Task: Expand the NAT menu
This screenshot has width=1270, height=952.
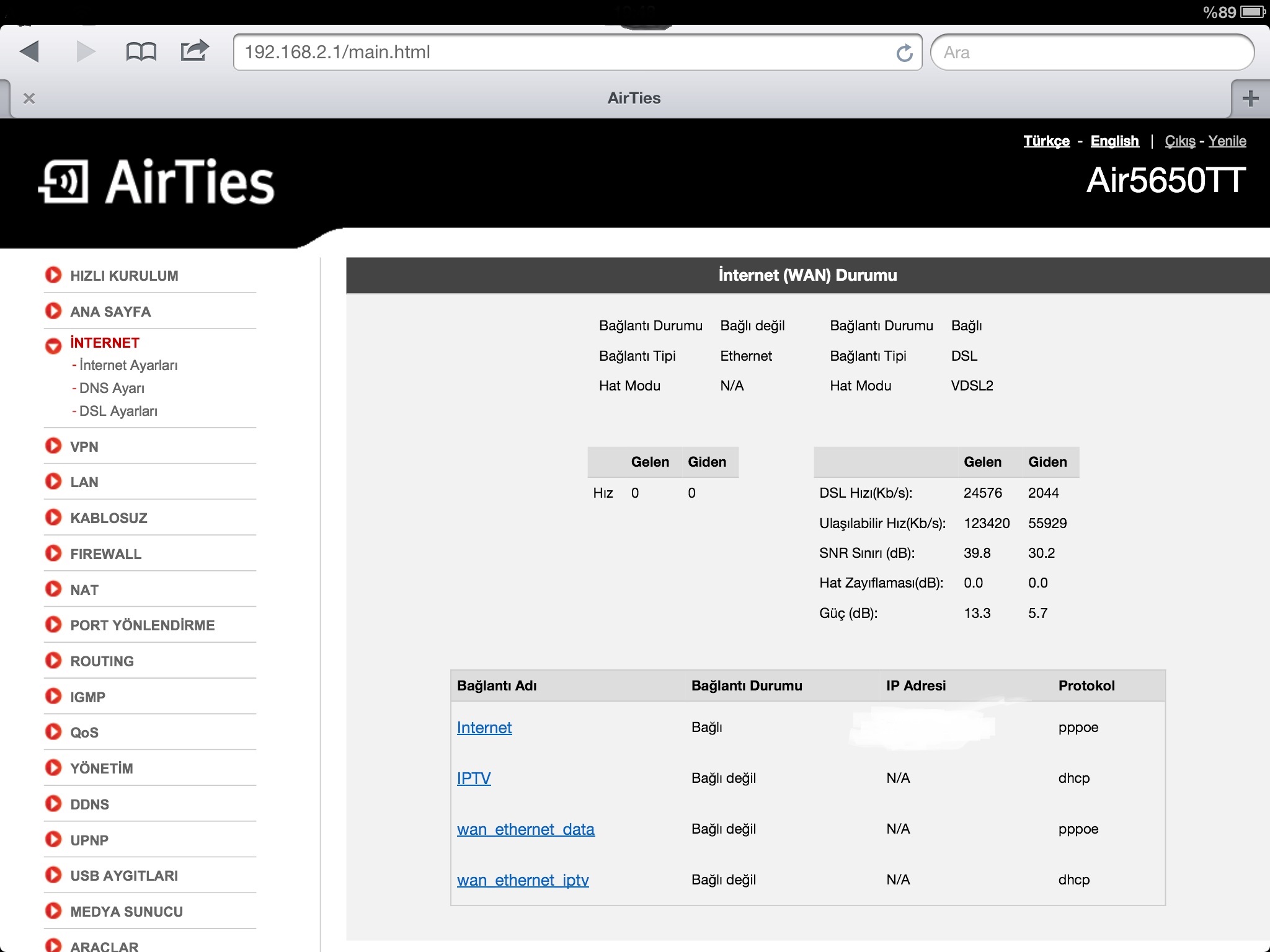Action: click(84, 589)
